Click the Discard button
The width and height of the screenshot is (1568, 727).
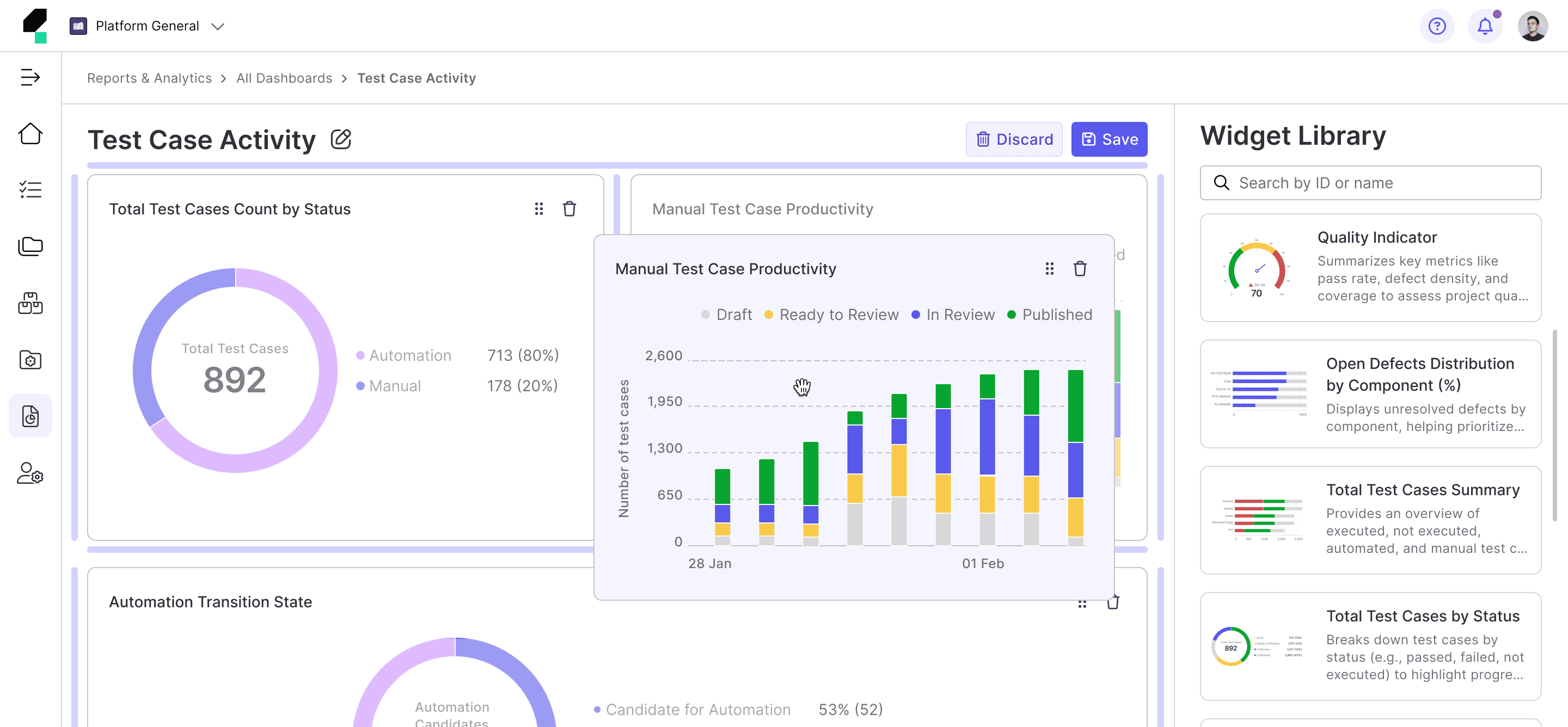pos(1014,139)
